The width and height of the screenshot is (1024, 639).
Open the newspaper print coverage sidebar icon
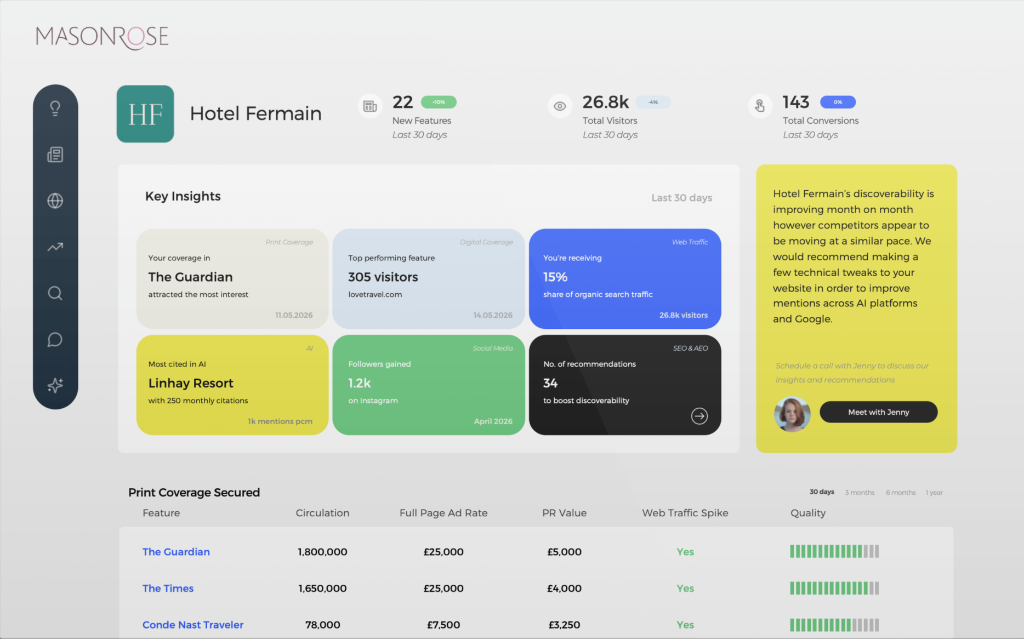tap(55, 154)
